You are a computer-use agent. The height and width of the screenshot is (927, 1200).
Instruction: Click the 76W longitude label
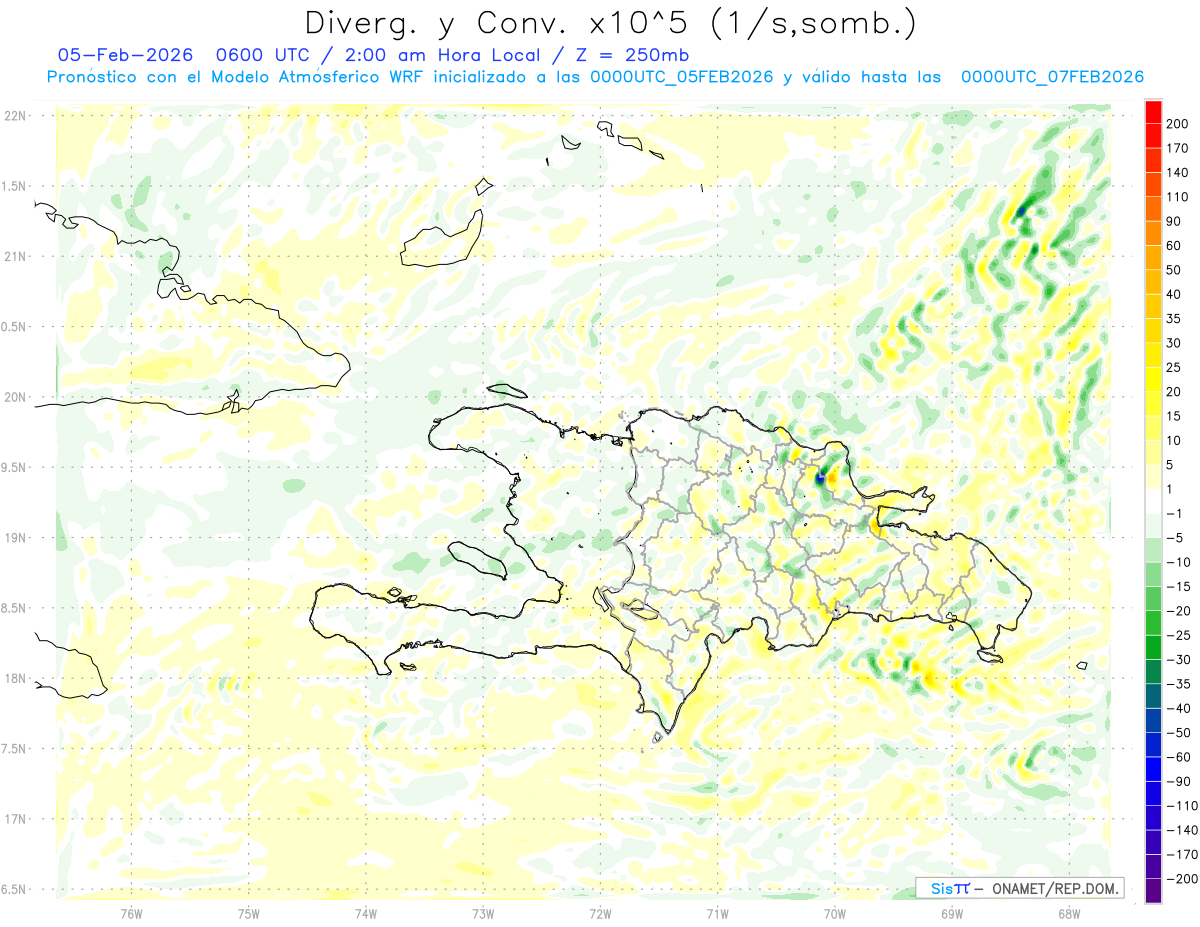(131, 912)
